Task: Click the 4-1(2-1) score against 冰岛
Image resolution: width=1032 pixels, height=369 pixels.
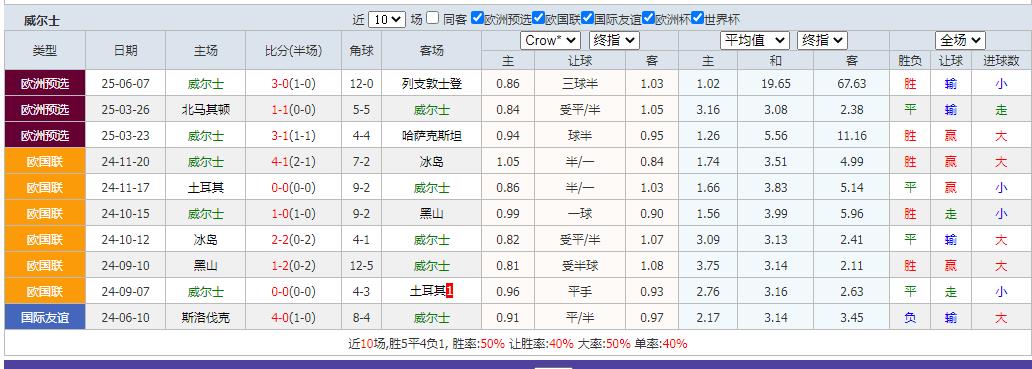Action: pyautogui.click(x=294, y=162)
